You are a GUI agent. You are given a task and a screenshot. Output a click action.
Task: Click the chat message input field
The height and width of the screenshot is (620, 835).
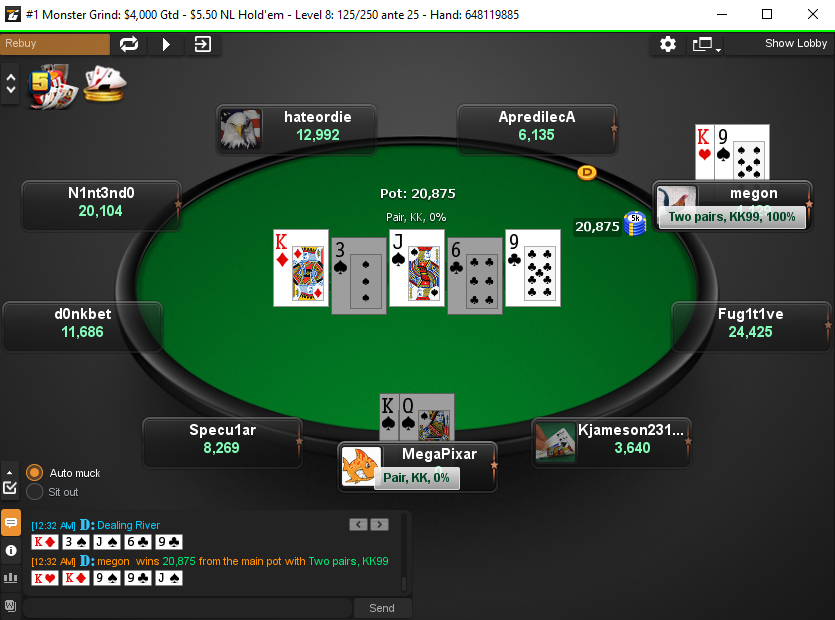point(187,608)
